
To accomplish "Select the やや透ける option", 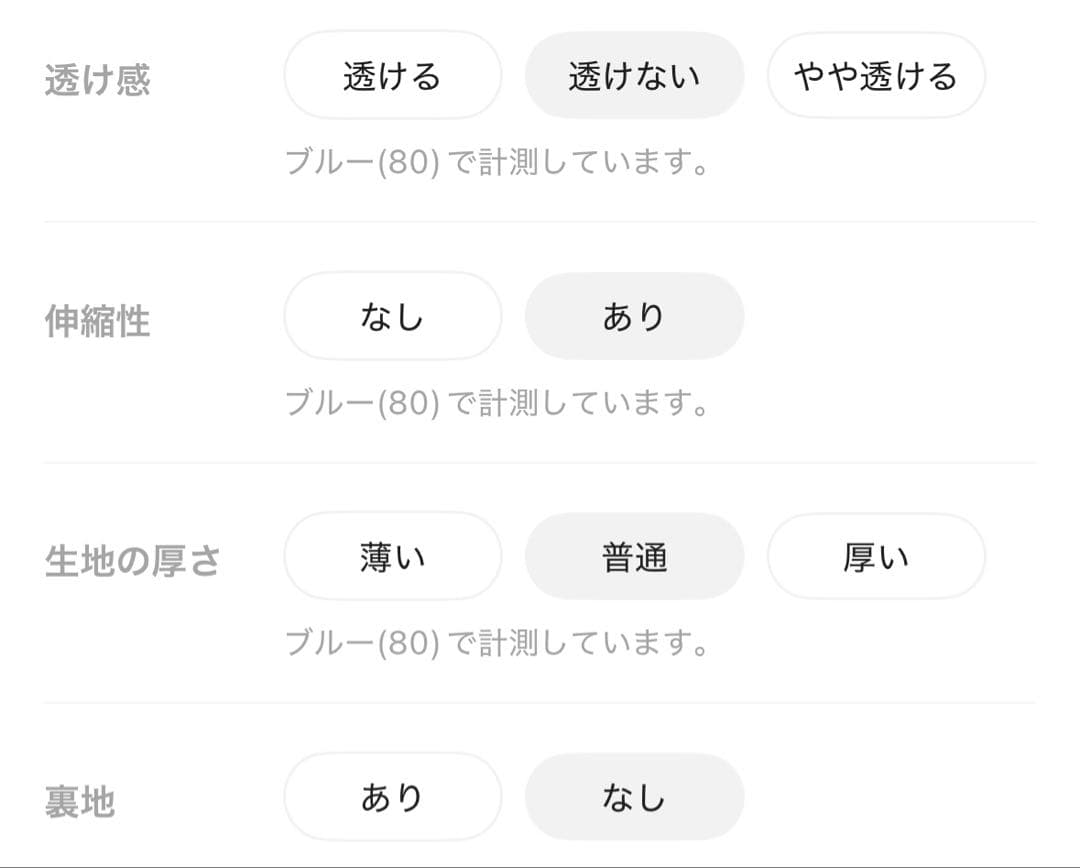I will click(x=876, y=75).
